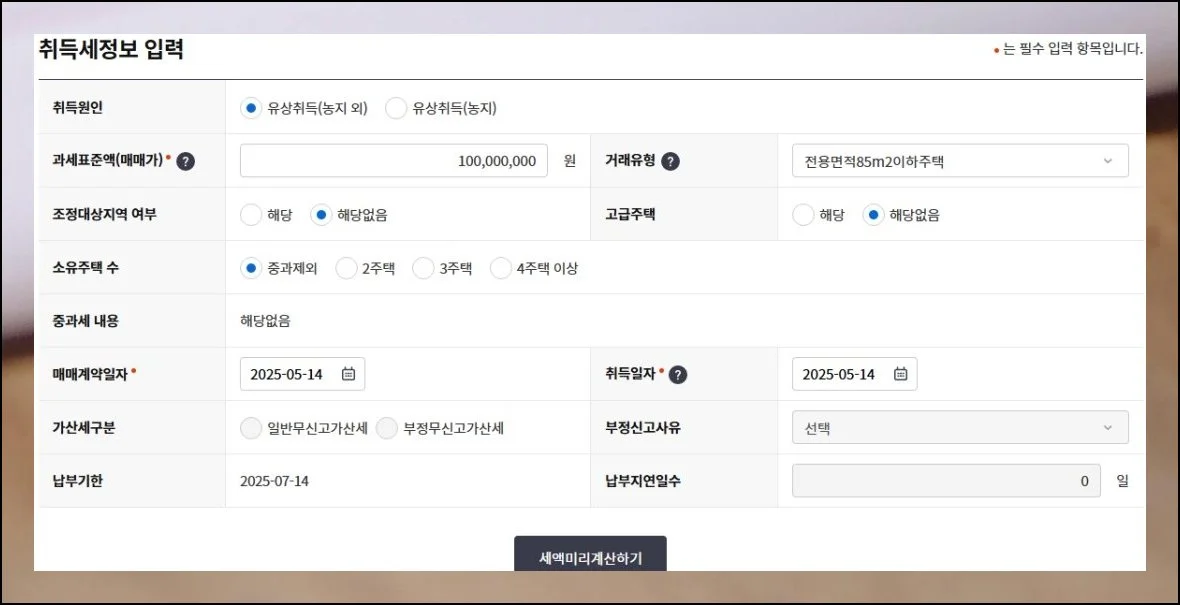
Task: Choose 해당 for 조정대상지역 여부
Action: click(251, 215)
